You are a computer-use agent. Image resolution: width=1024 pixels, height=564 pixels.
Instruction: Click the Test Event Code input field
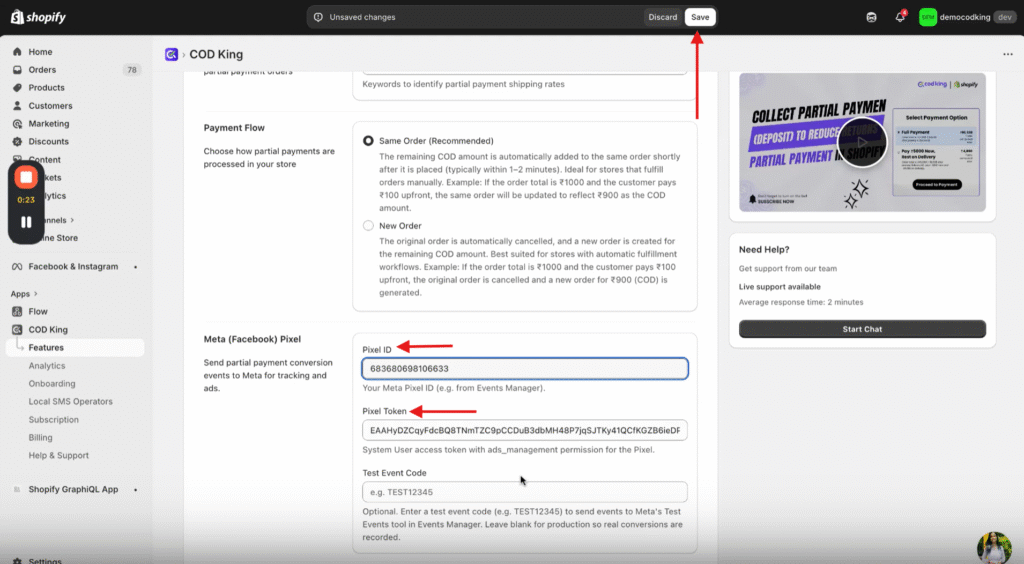[x=524, y=492]
